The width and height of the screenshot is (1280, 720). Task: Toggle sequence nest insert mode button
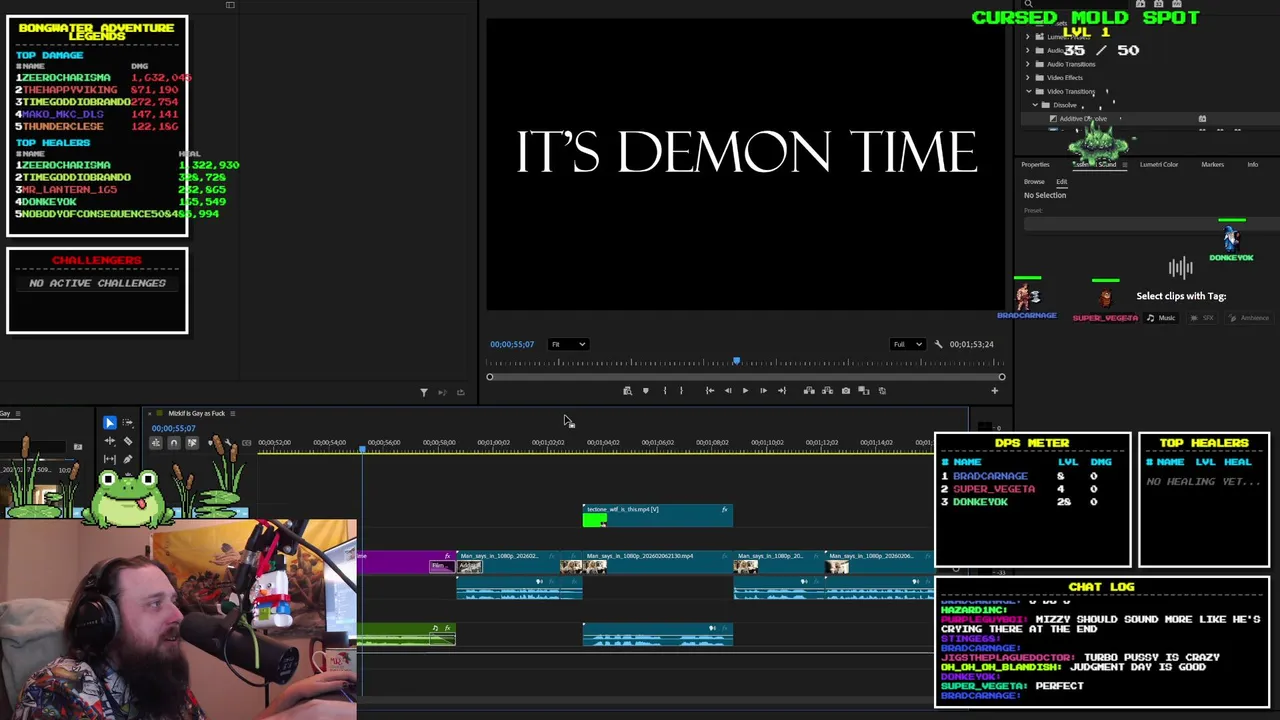[x=155, y=443]
